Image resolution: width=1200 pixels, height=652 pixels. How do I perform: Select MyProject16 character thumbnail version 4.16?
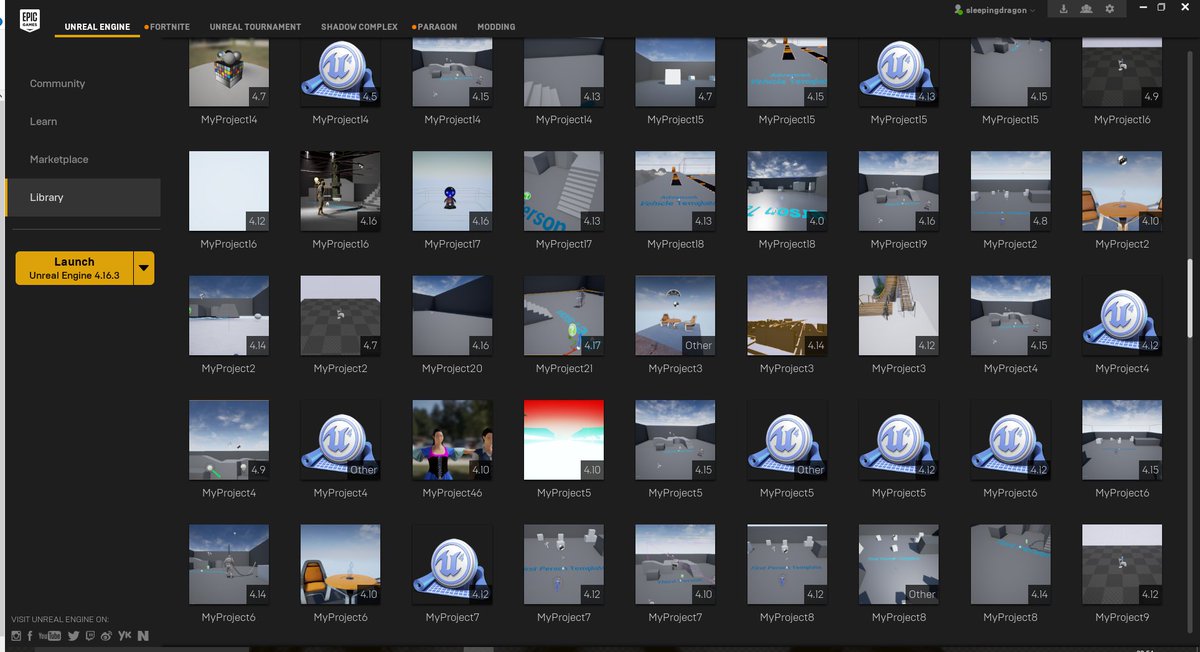[x=340, y=191]
